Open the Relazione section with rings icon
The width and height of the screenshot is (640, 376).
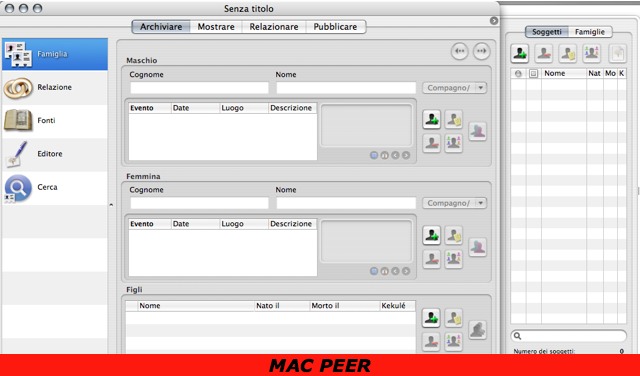tap(55, 87)
